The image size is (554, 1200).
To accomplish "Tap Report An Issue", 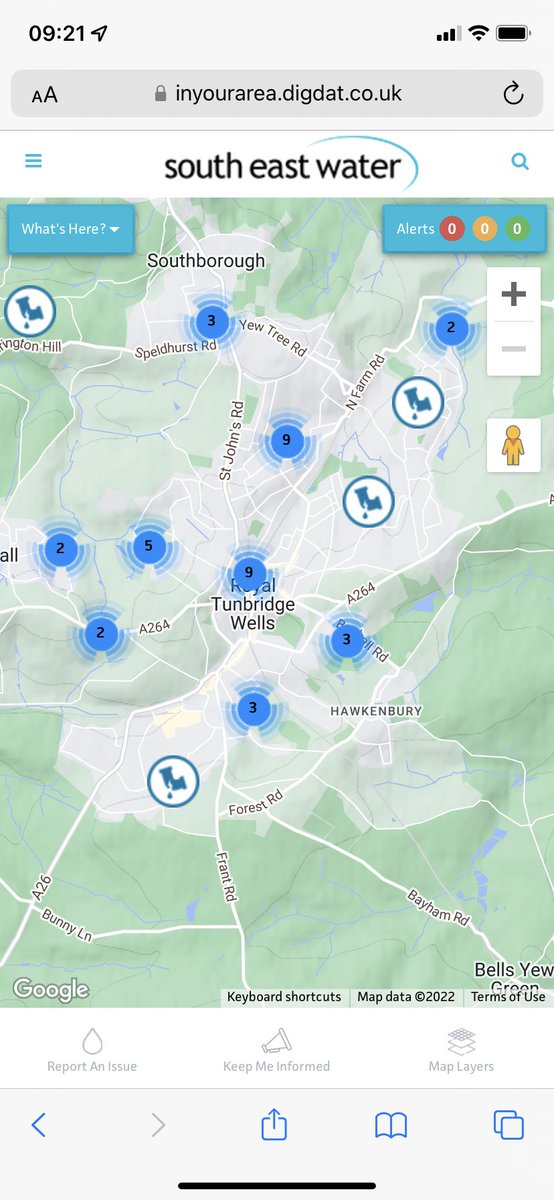I will click(92, 1048).
